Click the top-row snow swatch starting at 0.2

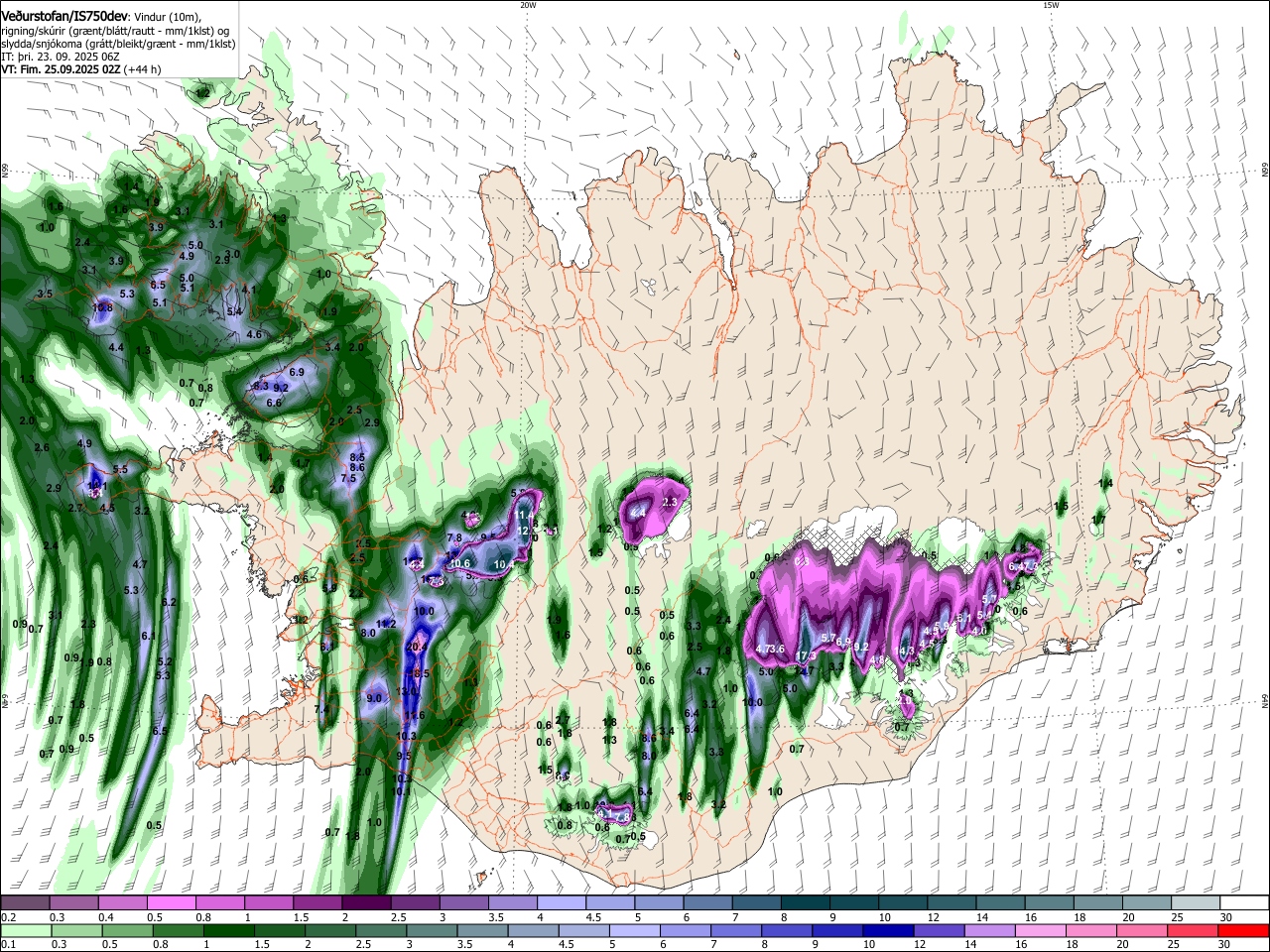tap(25, 902)
